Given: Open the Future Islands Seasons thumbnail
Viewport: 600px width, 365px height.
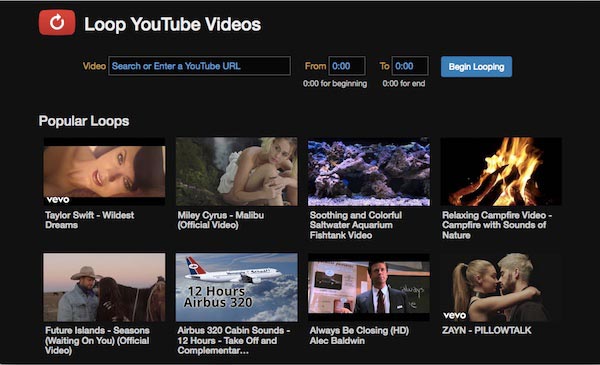Looking at the screenshot, I should tap(104, 287).
